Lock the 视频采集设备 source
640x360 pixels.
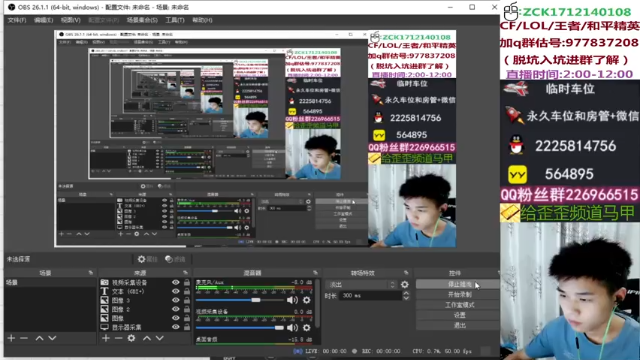pyautogui.click(x=187, y=282)
